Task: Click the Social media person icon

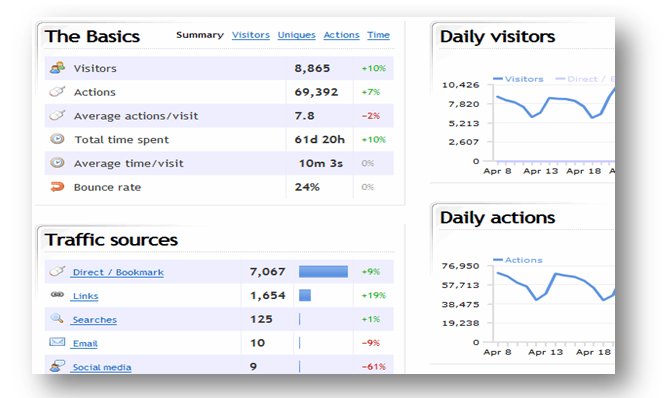Action: point(57,366)
